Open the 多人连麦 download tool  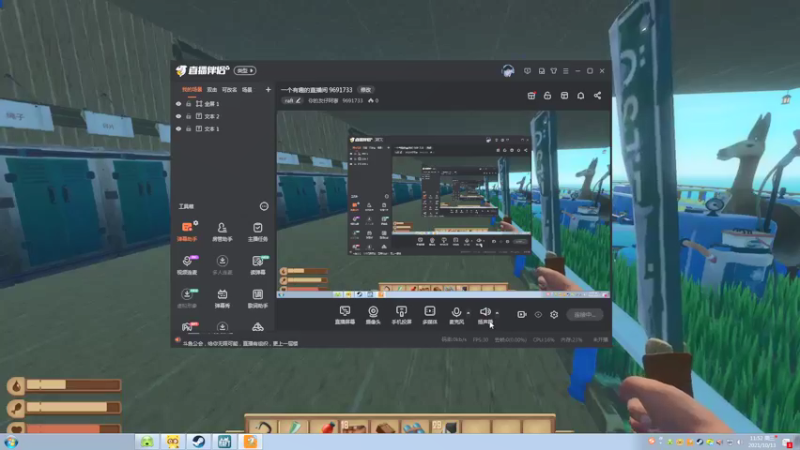coord(222,265)
